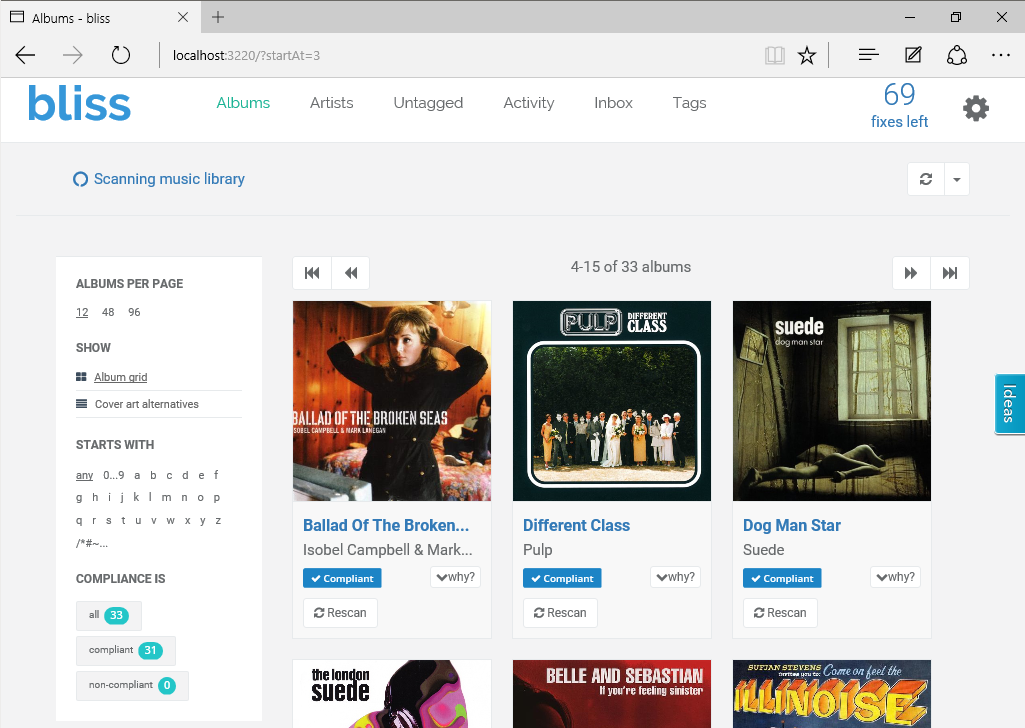This screenshot has height=728, width=1025.
Task: Go to the Tags tab
Action: [x=690, y=103]
